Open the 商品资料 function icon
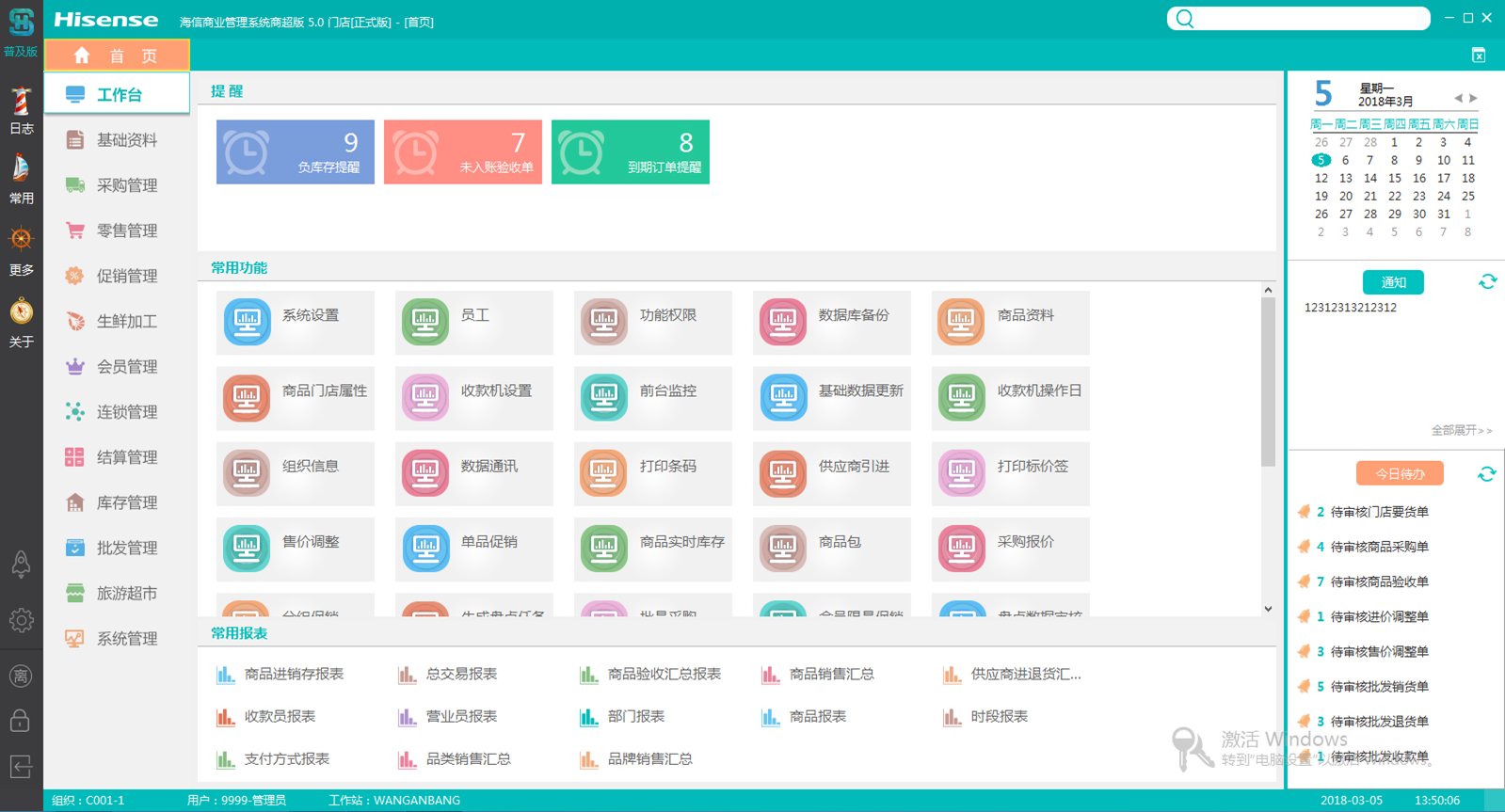This screenshot has height=812, width=1505. [x=961, y=322]
